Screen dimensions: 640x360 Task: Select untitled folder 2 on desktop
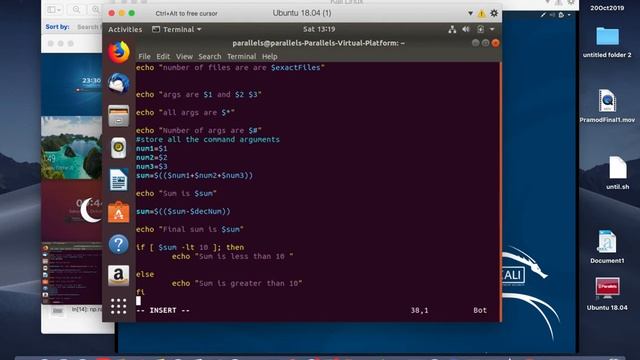(607, 42)
